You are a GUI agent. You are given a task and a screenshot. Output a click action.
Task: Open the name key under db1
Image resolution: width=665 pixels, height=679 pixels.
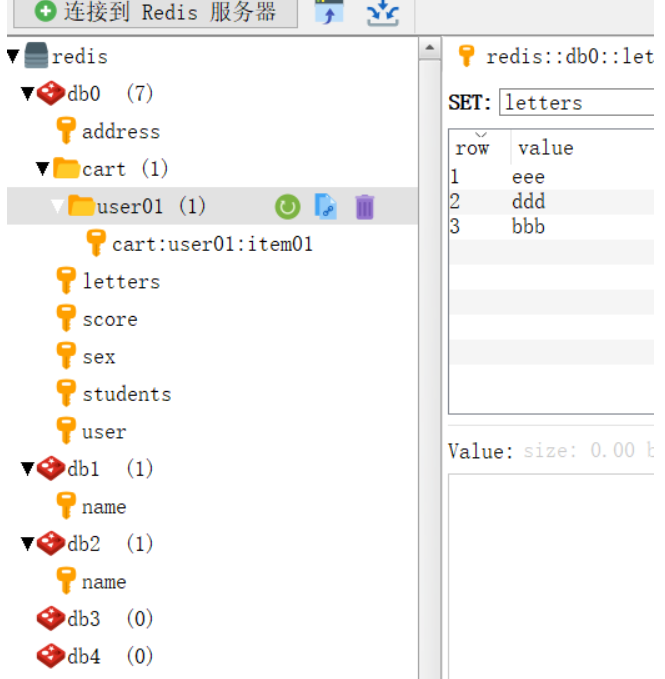click(x=104, y=507)
